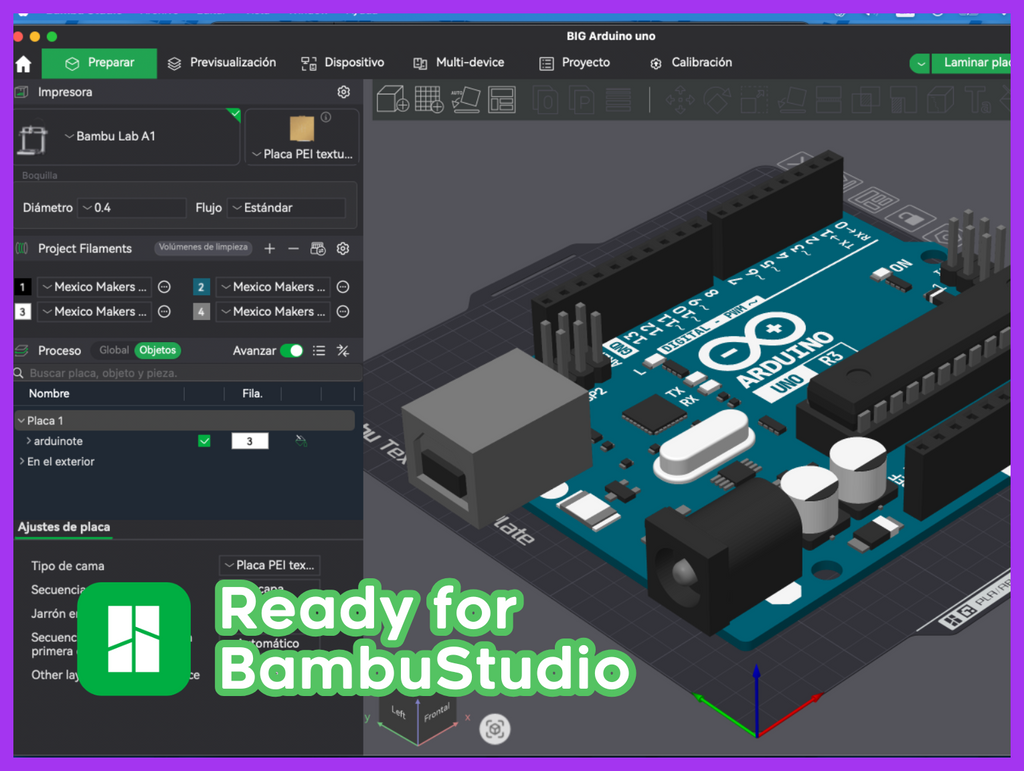The height and width of the screenshot is (771, 1024).
Task: Click the reset view cube icon
Action: (494, 729)
